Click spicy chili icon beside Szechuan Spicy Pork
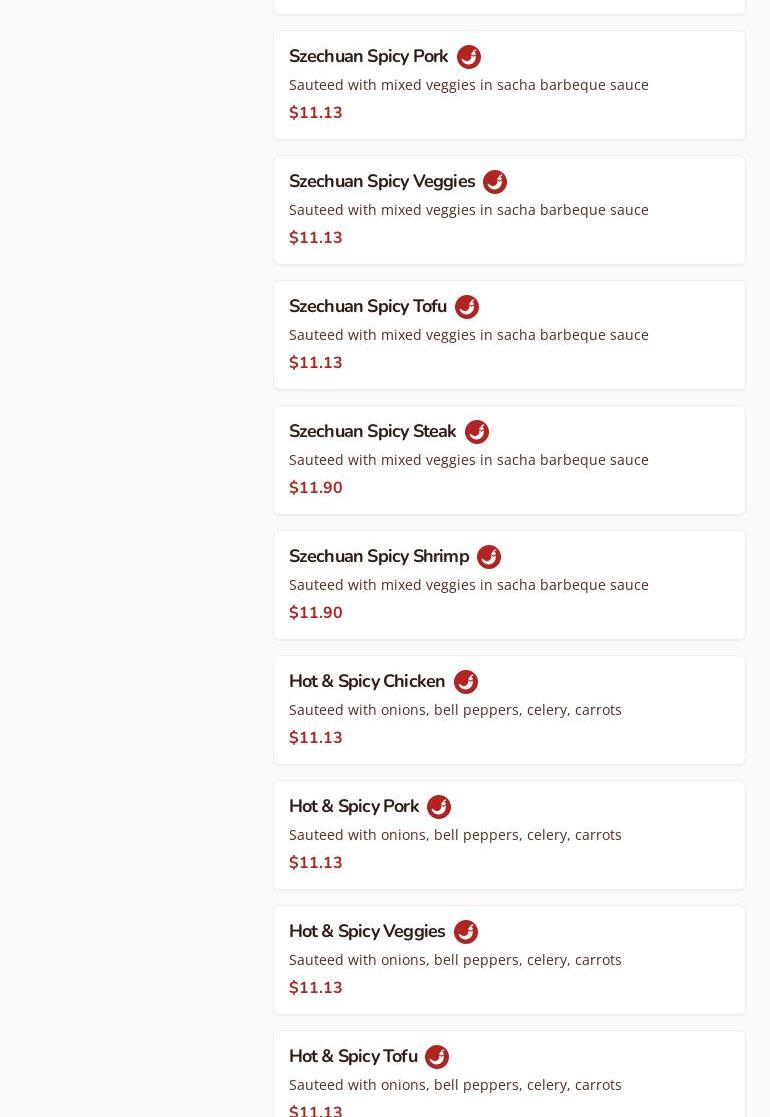This screenshot has width=770, height=1117. click(469, 57)
